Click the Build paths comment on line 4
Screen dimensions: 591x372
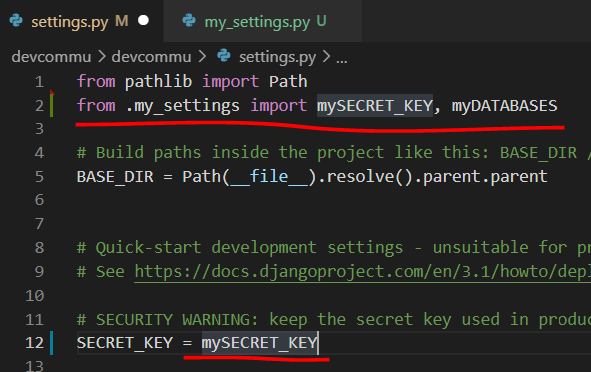[x=334, y=153]
